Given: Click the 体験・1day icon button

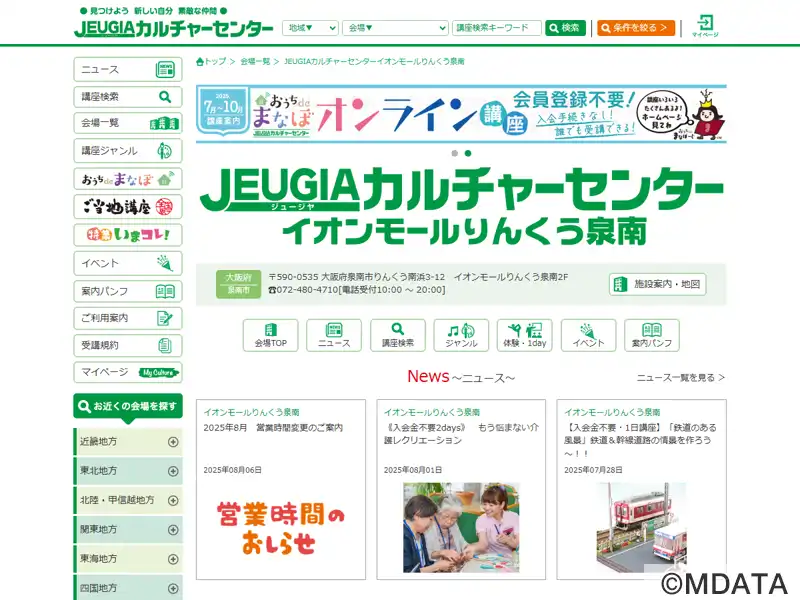Looking at the screenshot, I should coord(524,335).
